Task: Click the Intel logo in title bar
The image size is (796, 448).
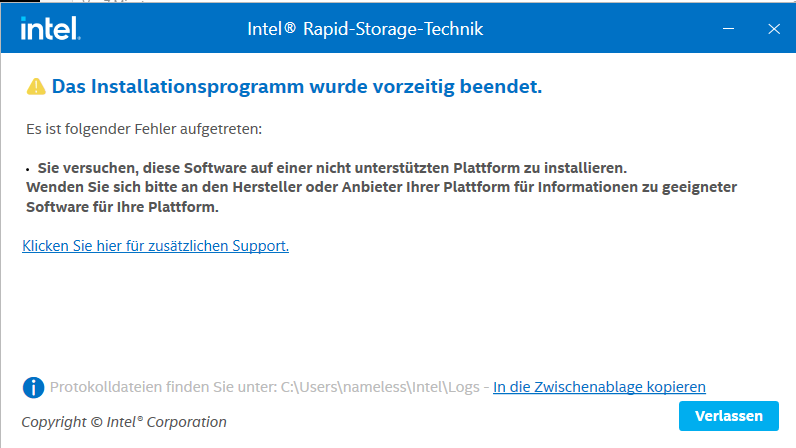Action: [50, 30]
